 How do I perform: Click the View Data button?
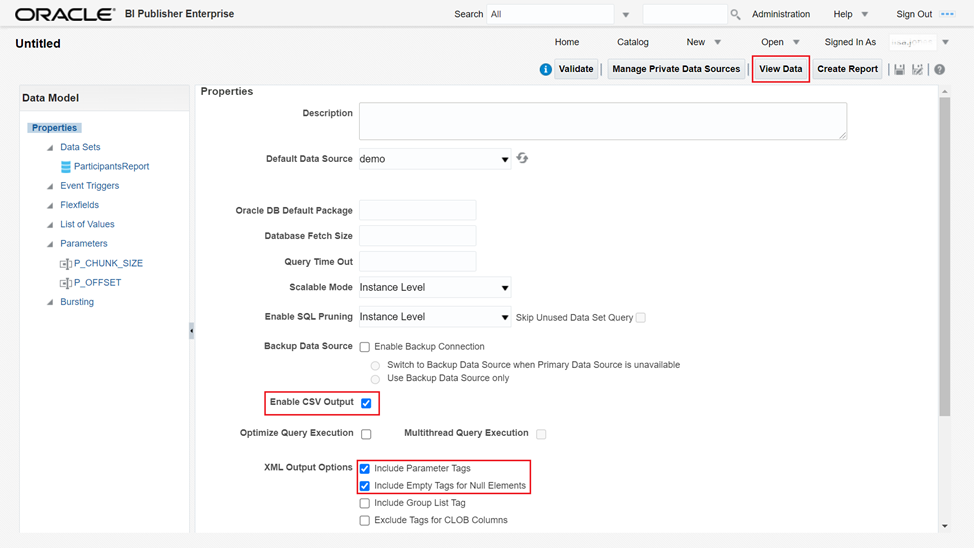780,69
